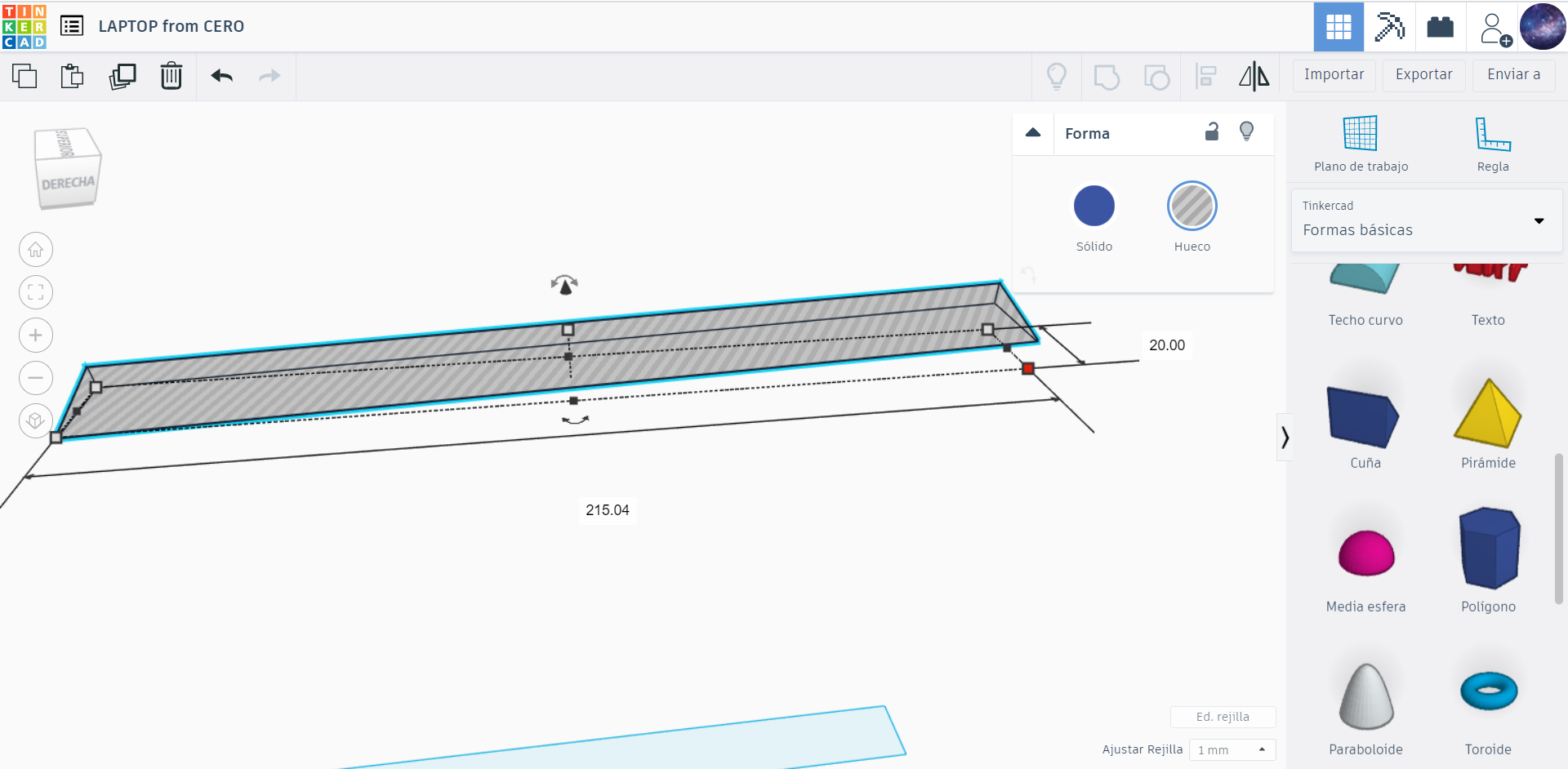
Task: Open the Bricks mode
Action: point(1440,27)
